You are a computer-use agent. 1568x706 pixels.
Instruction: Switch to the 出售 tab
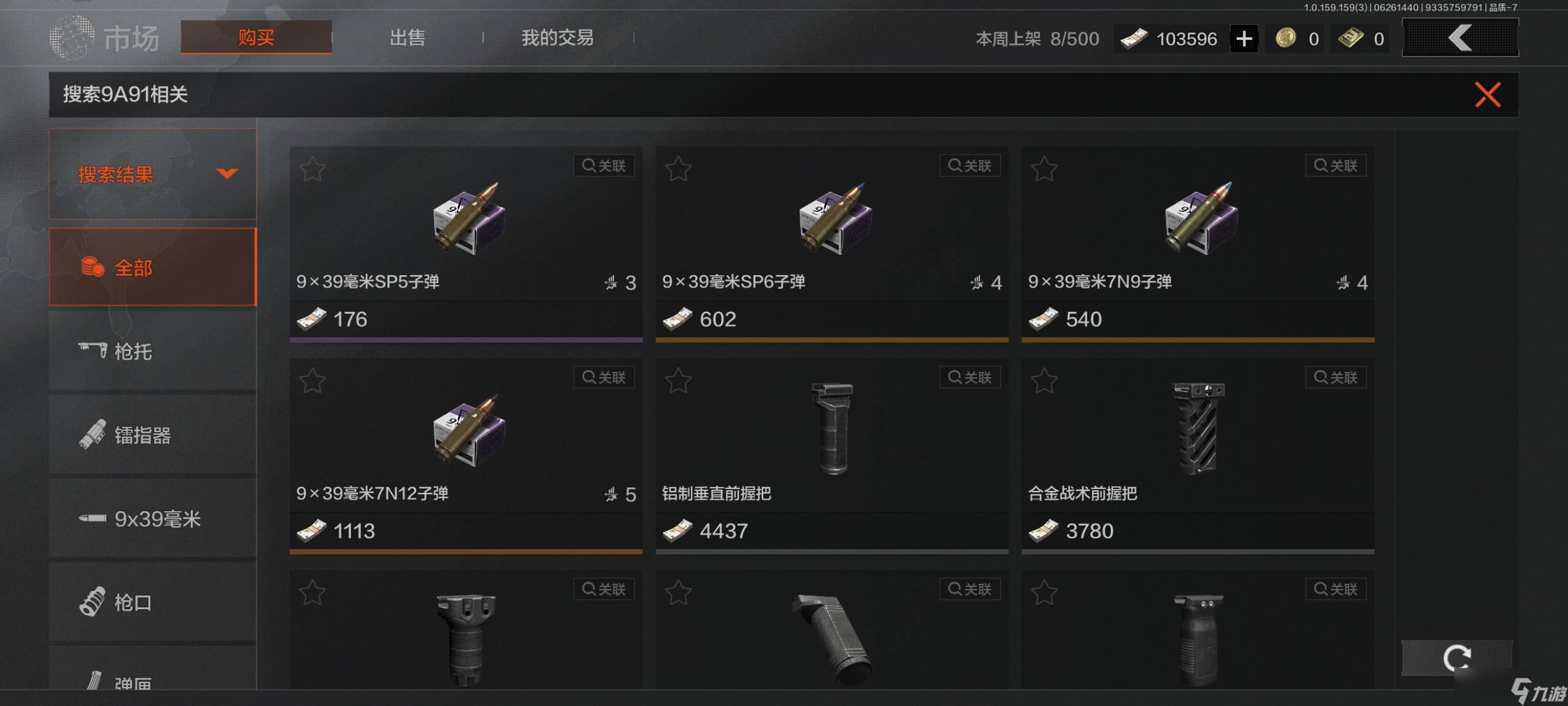[407, 38]
